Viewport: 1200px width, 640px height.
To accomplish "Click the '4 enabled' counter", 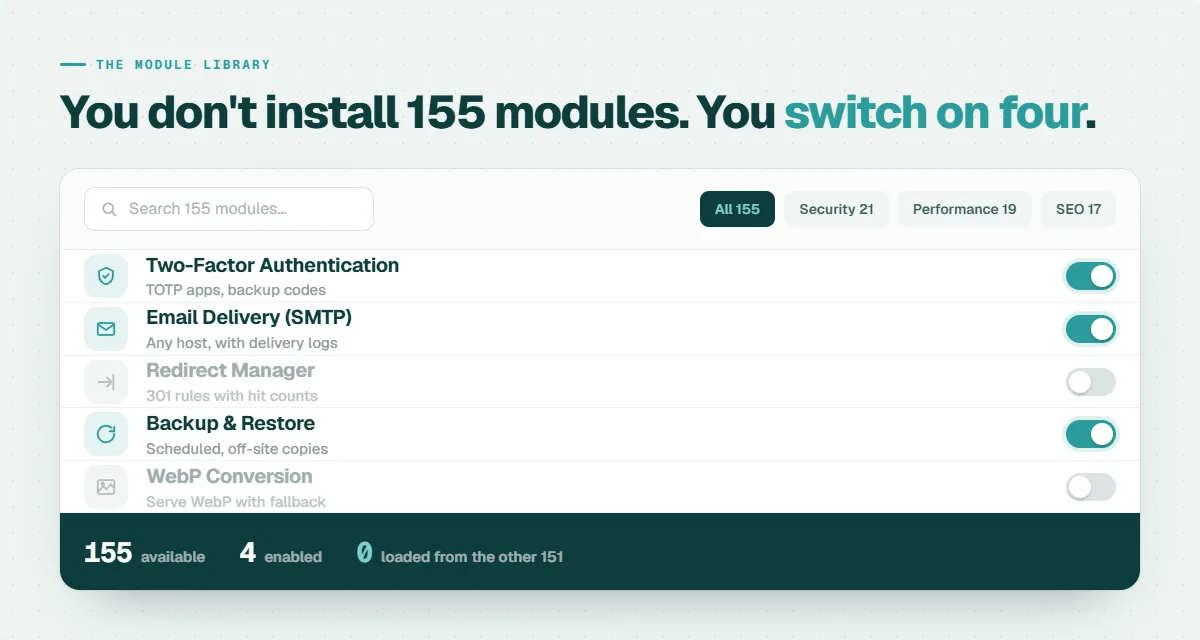I will [281, 553].
